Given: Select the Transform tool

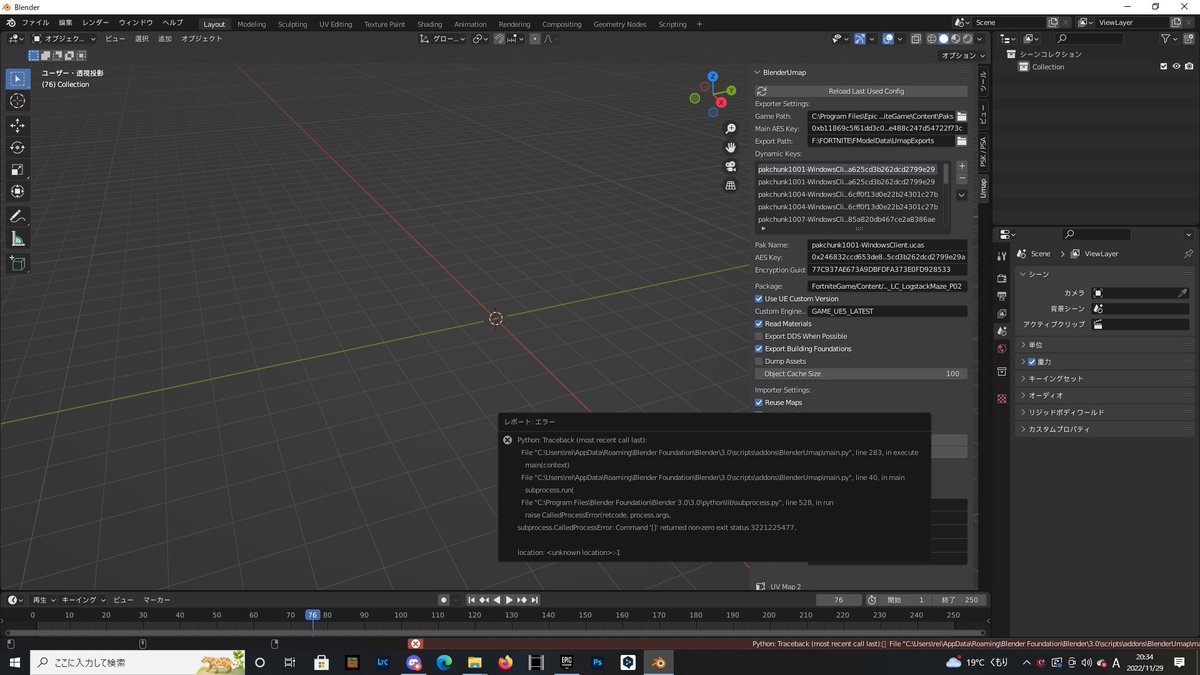Looking at the screenshot, I should 18,191.
